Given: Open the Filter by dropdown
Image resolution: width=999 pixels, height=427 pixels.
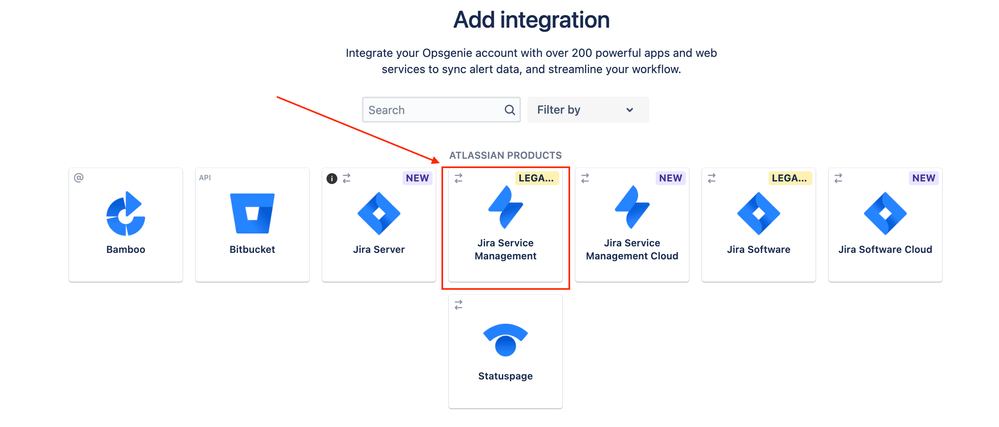Looking at the screenshot, I should 588,110.
